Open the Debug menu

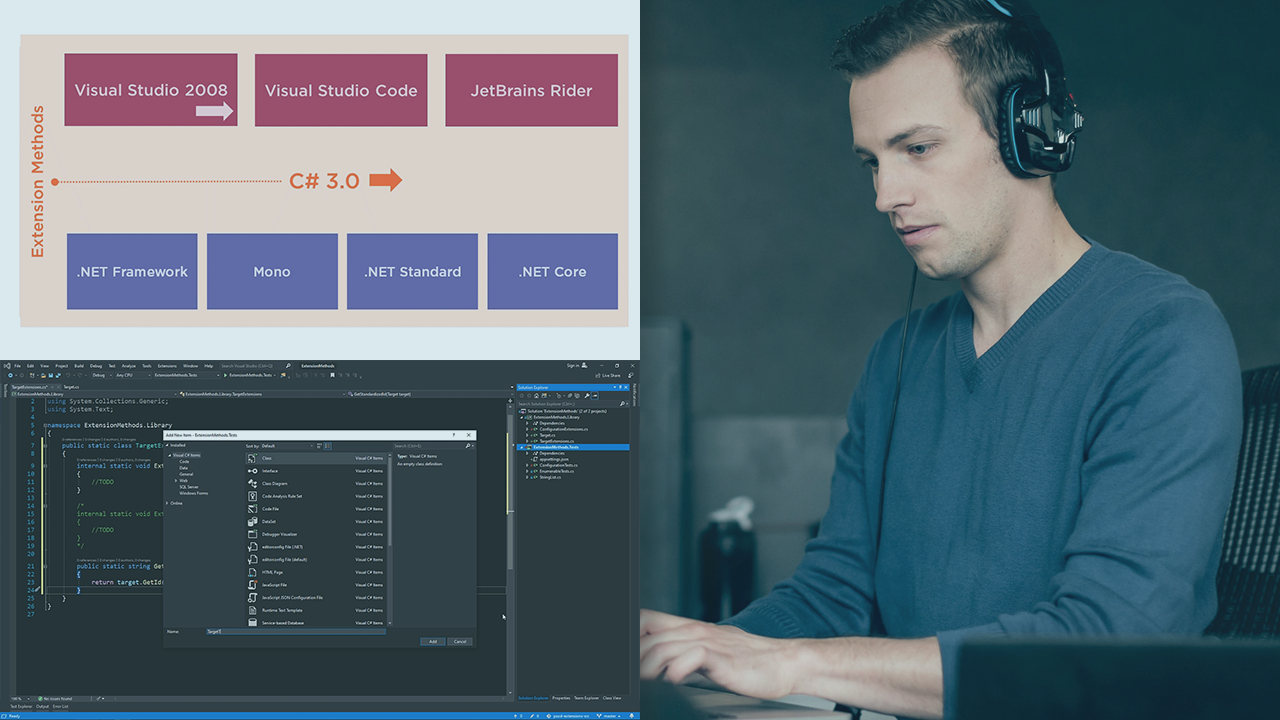[96, 366]
